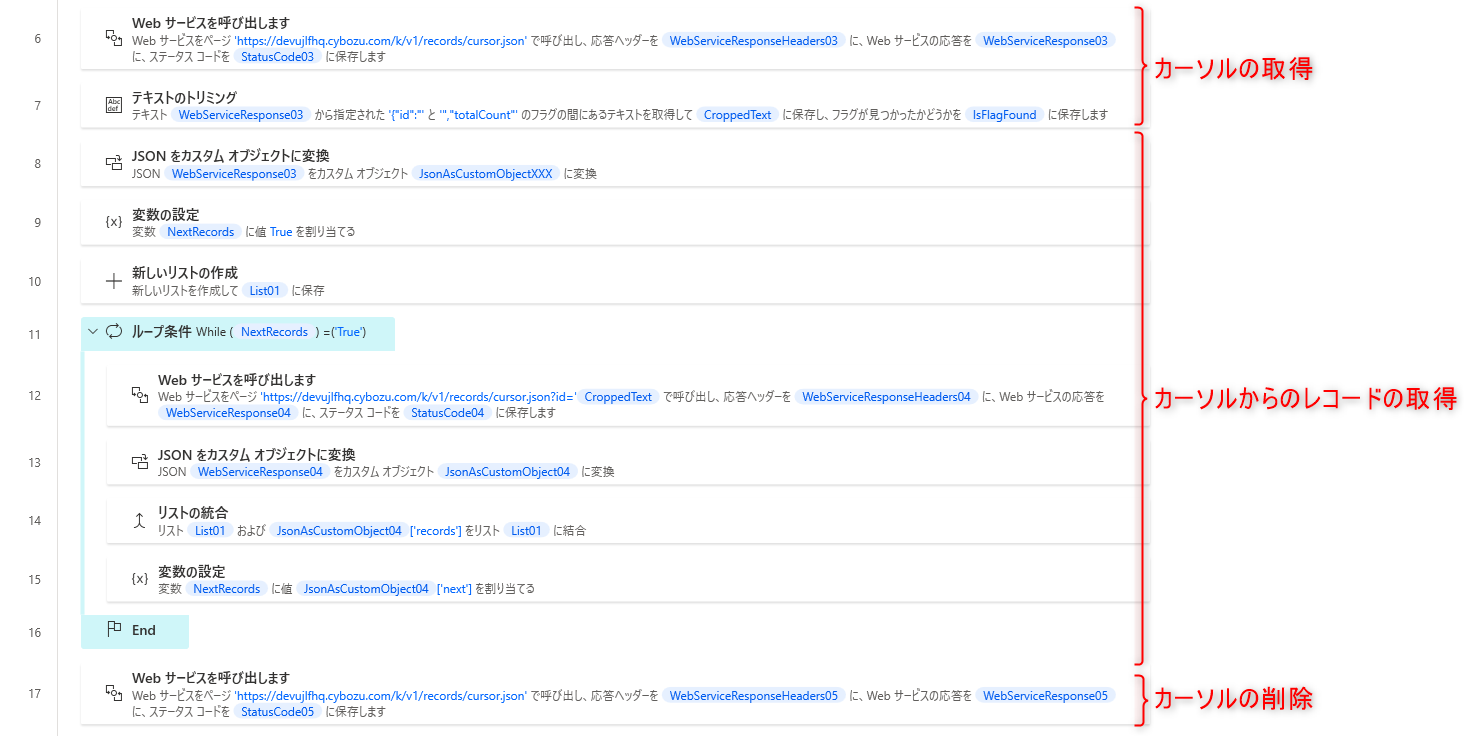Select the WebServiceResponseHeaders03 variable chip
This screenshot has height=736, width=1483.
753,41
